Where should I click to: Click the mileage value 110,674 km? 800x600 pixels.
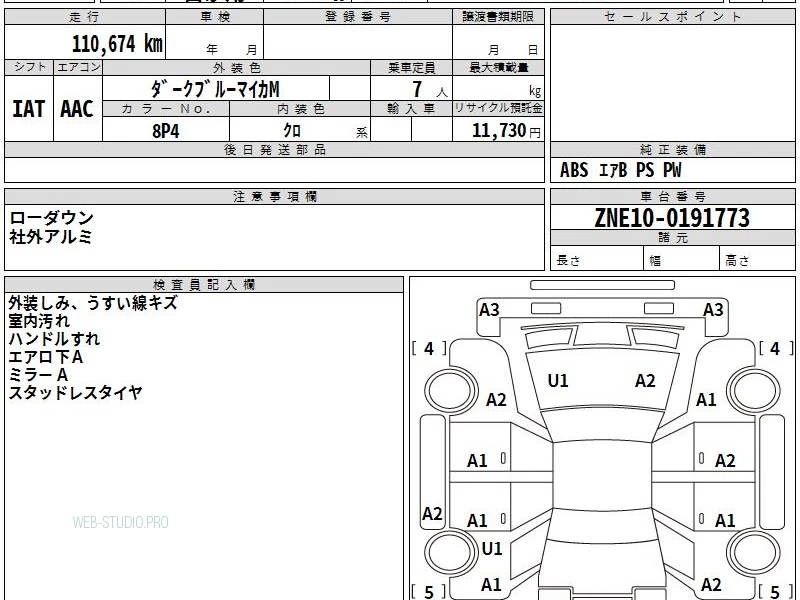(x=117, y=44)
